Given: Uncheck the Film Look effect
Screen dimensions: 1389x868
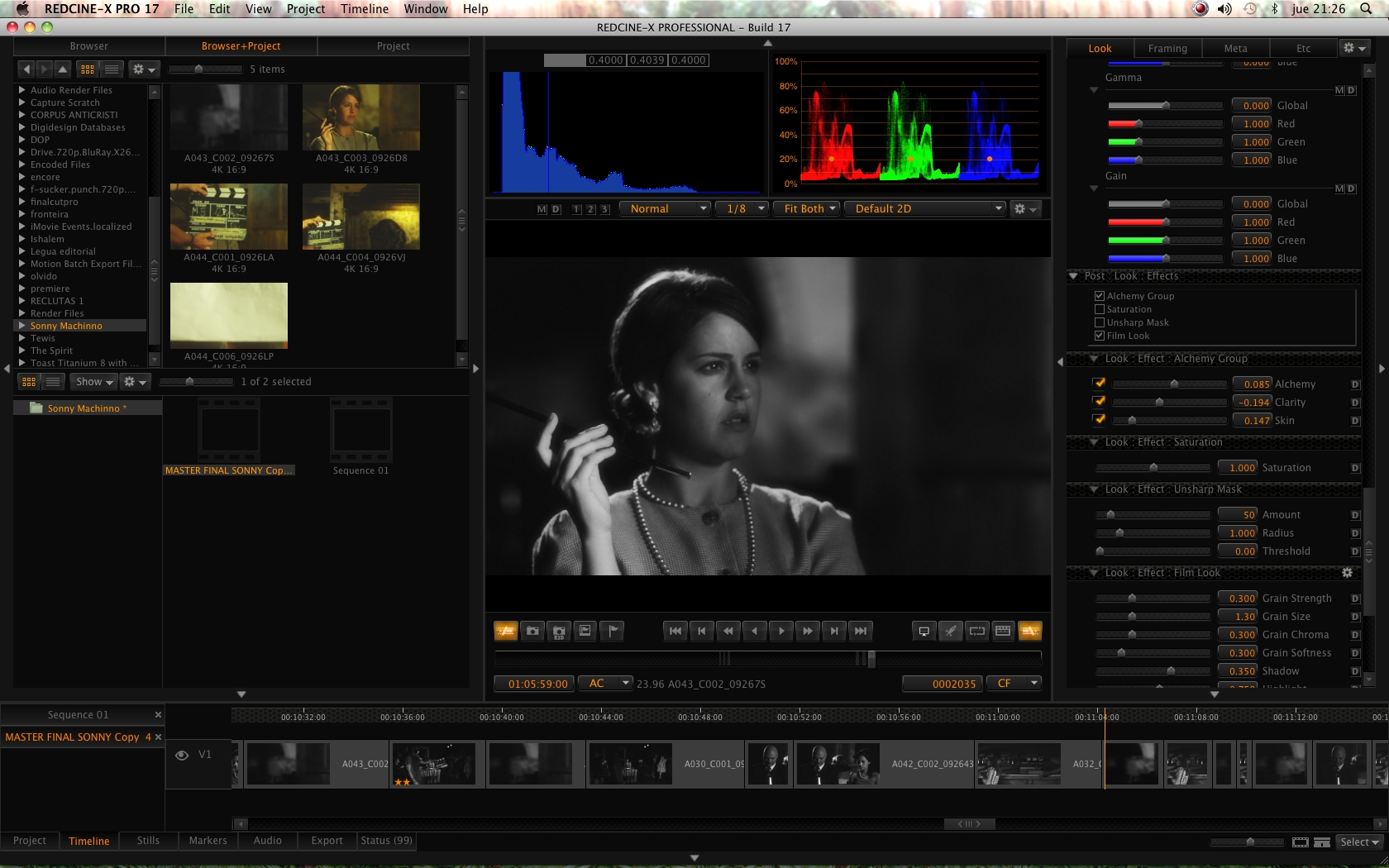Looking at the screenshot, I should (x=1100, y=336).
